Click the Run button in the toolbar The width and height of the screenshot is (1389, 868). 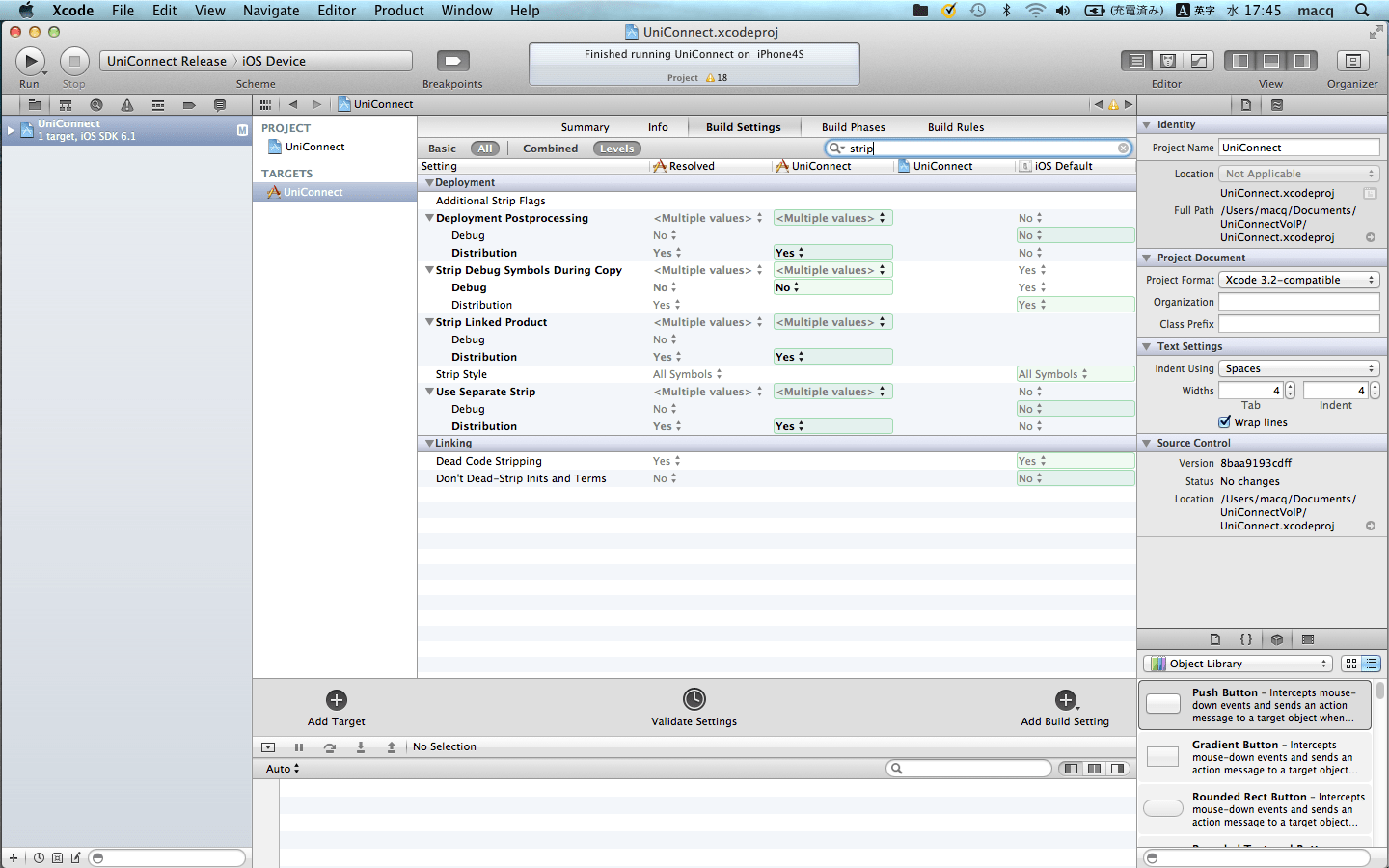tap(30, 61)
